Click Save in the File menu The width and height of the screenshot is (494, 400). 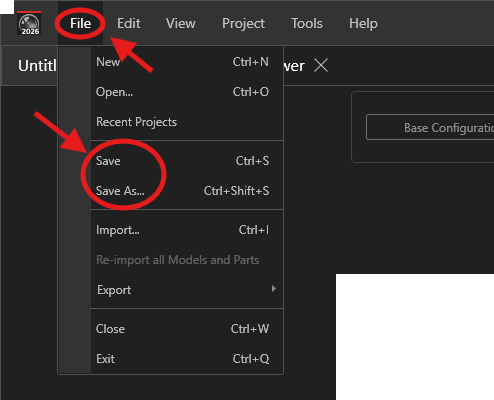pos(187,161)
